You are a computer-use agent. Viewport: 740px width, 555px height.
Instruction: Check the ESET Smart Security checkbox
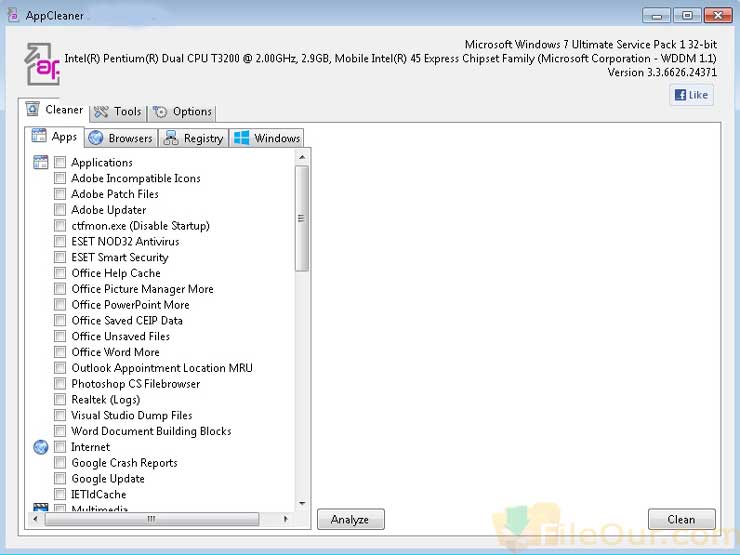click(60, 257)
